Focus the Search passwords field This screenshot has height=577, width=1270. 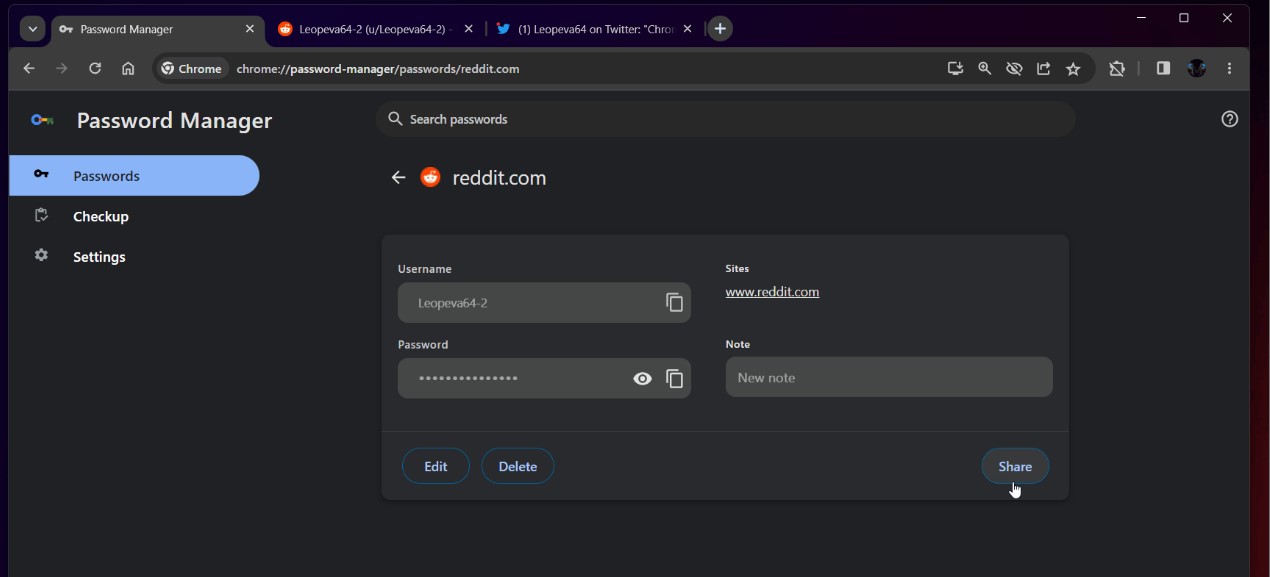(x=726, y=119)
